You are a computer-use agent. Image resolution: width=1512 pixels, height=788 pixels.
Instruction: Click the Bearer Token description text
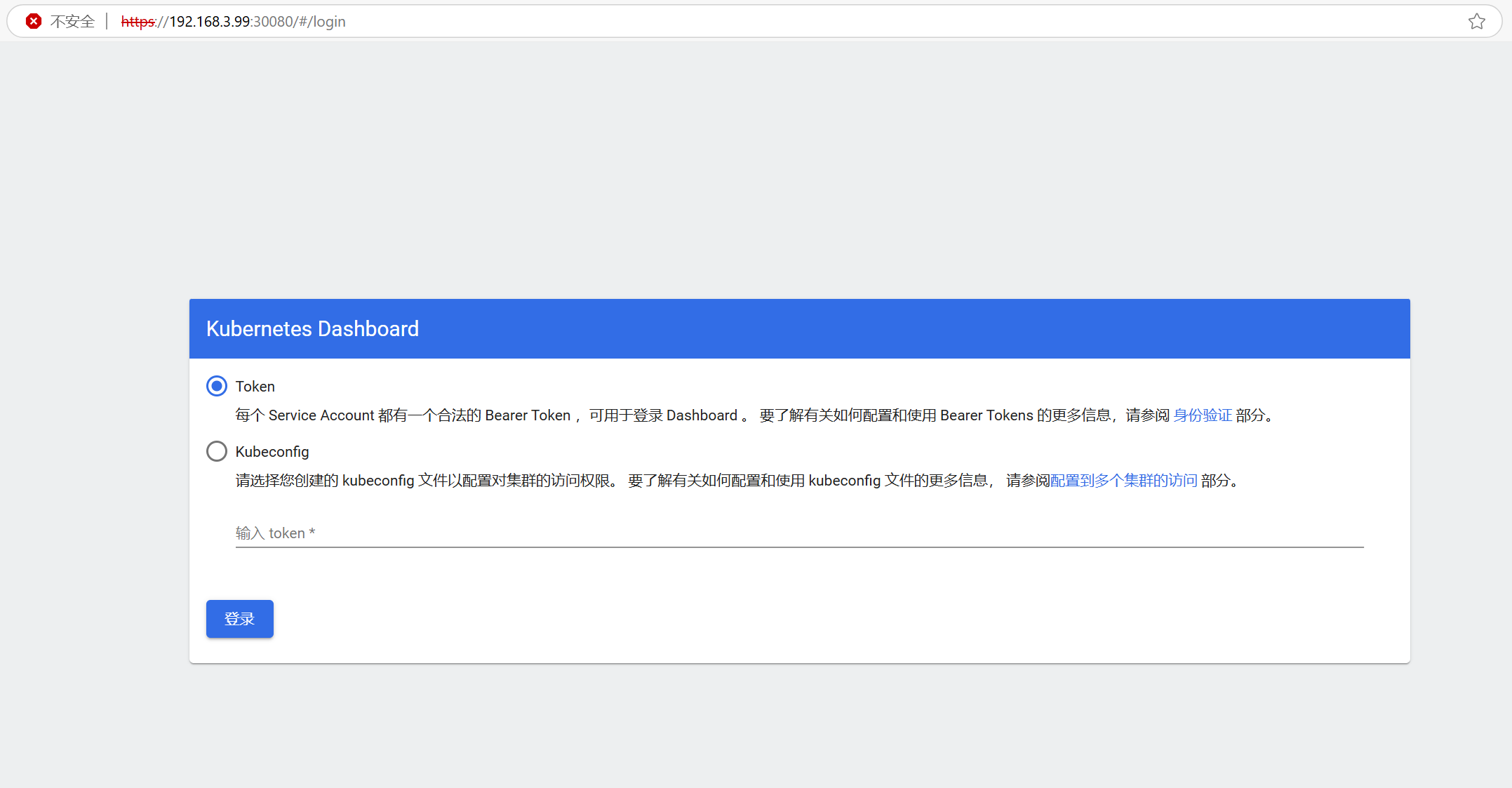coord(755,415)
